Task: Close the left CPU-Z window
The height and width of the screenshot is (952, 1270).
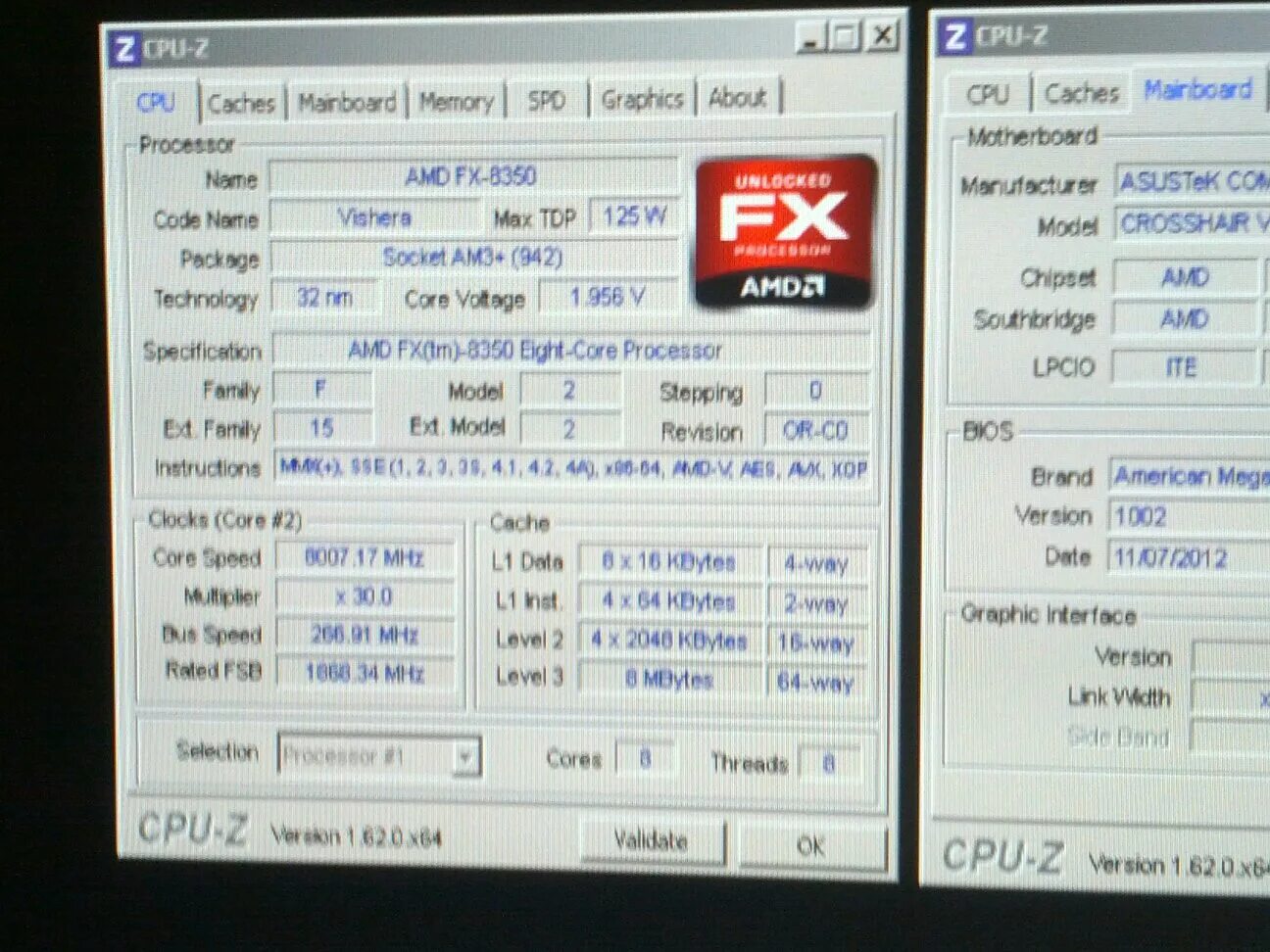Action: click(882, 36)
